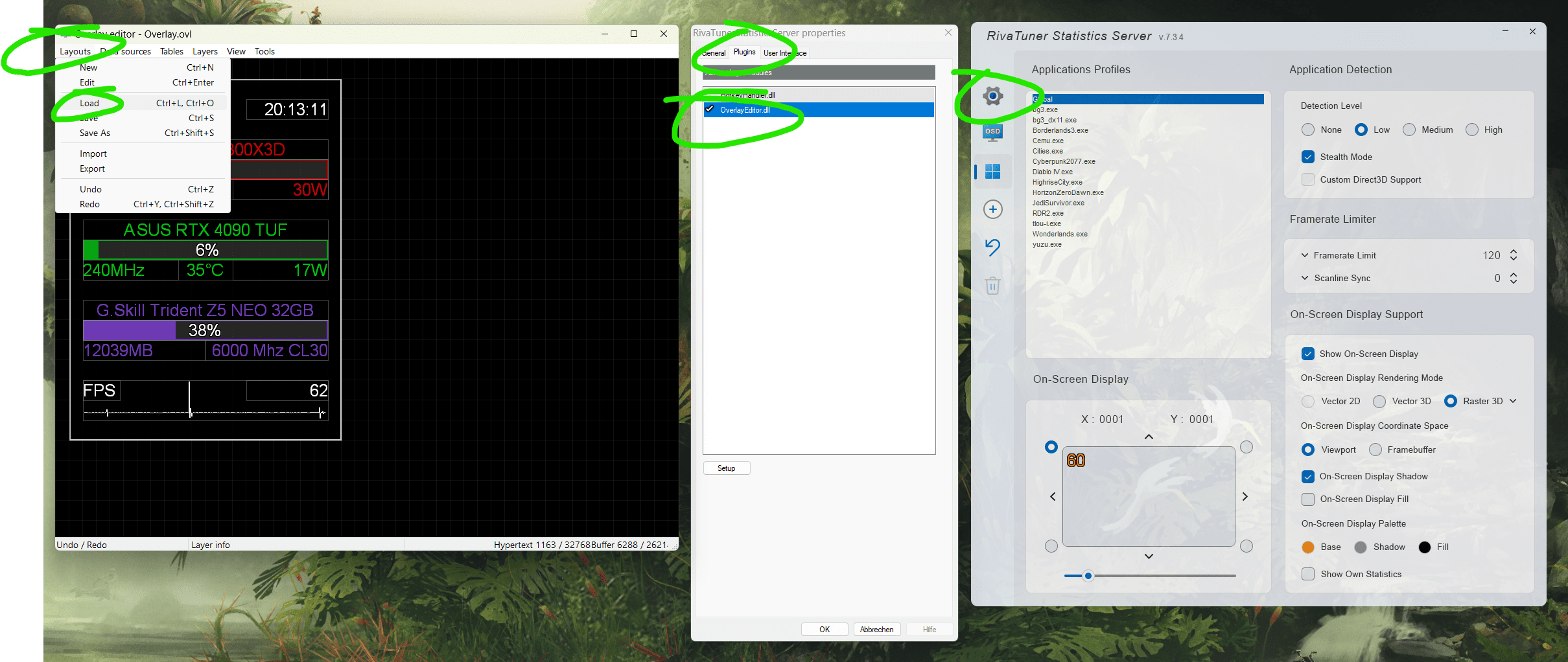This screenshot has height=662, width=1568.
Task: Toggle Show On-Screen Display checkbox
Action: pos(1308,354)
